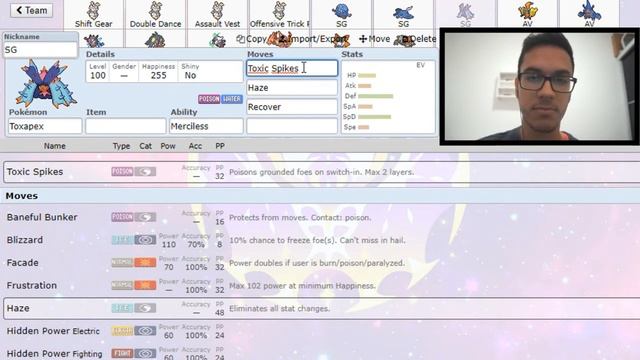The height and width of the screenshot is (360, 640).
Task: Focus the Recover move slot field
Action: tap(292, 107)
